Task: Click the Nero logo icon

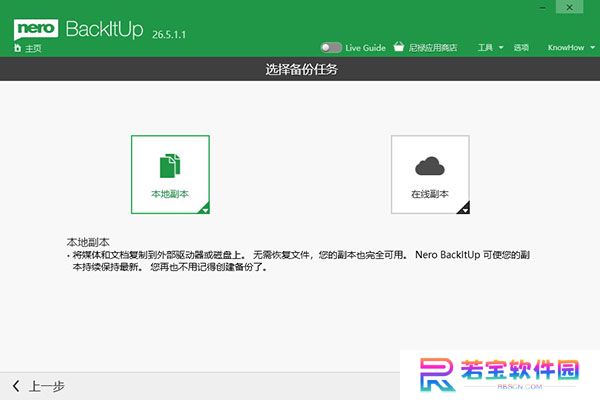Action: pos(36,29)
